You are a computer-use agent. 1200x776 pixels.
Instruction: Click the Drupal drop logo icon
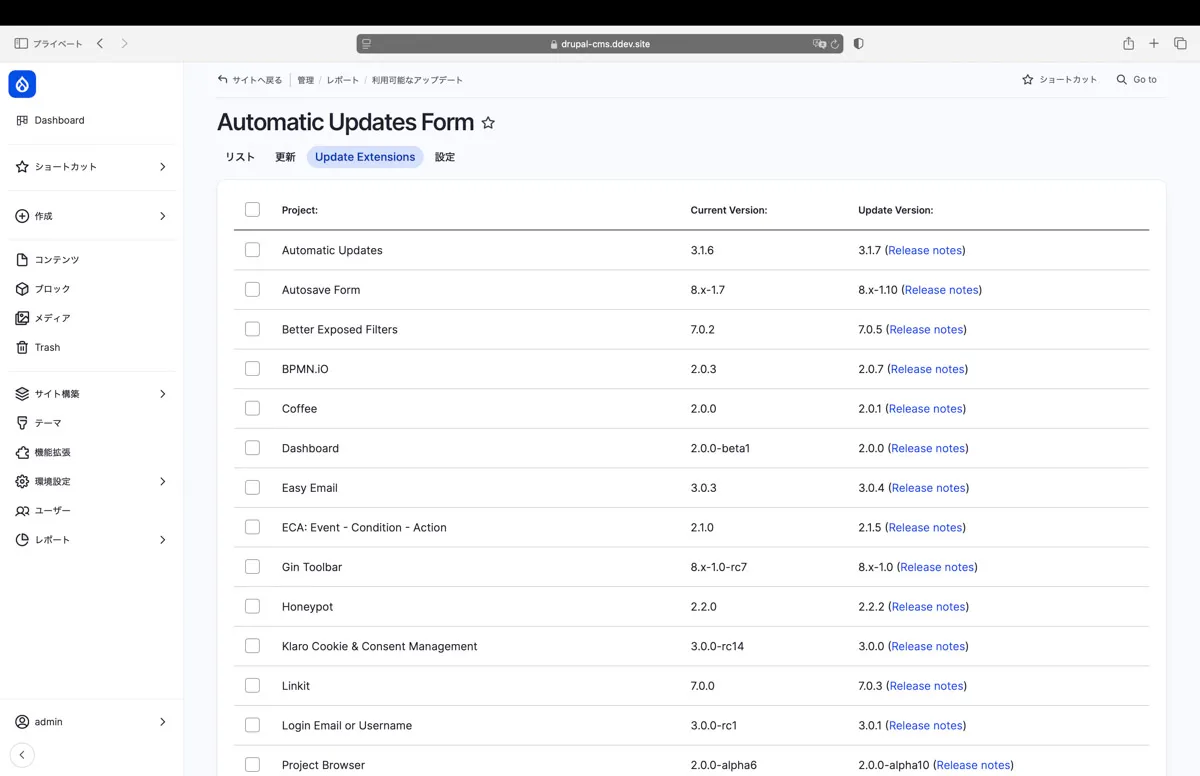22,84
